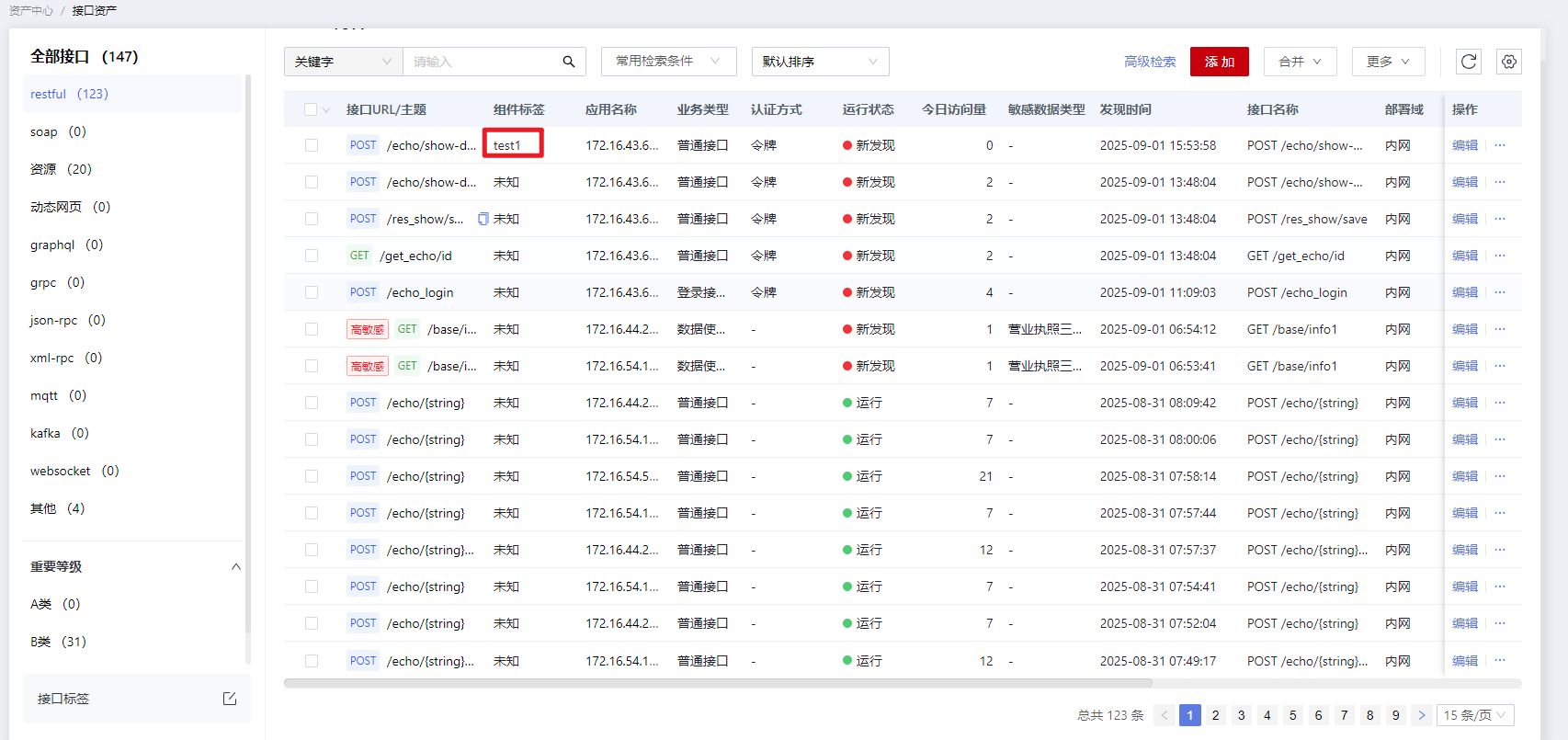Screen dimensions: 1568x740
Task: Click the refresh table icon
Action: point(1469,62)
